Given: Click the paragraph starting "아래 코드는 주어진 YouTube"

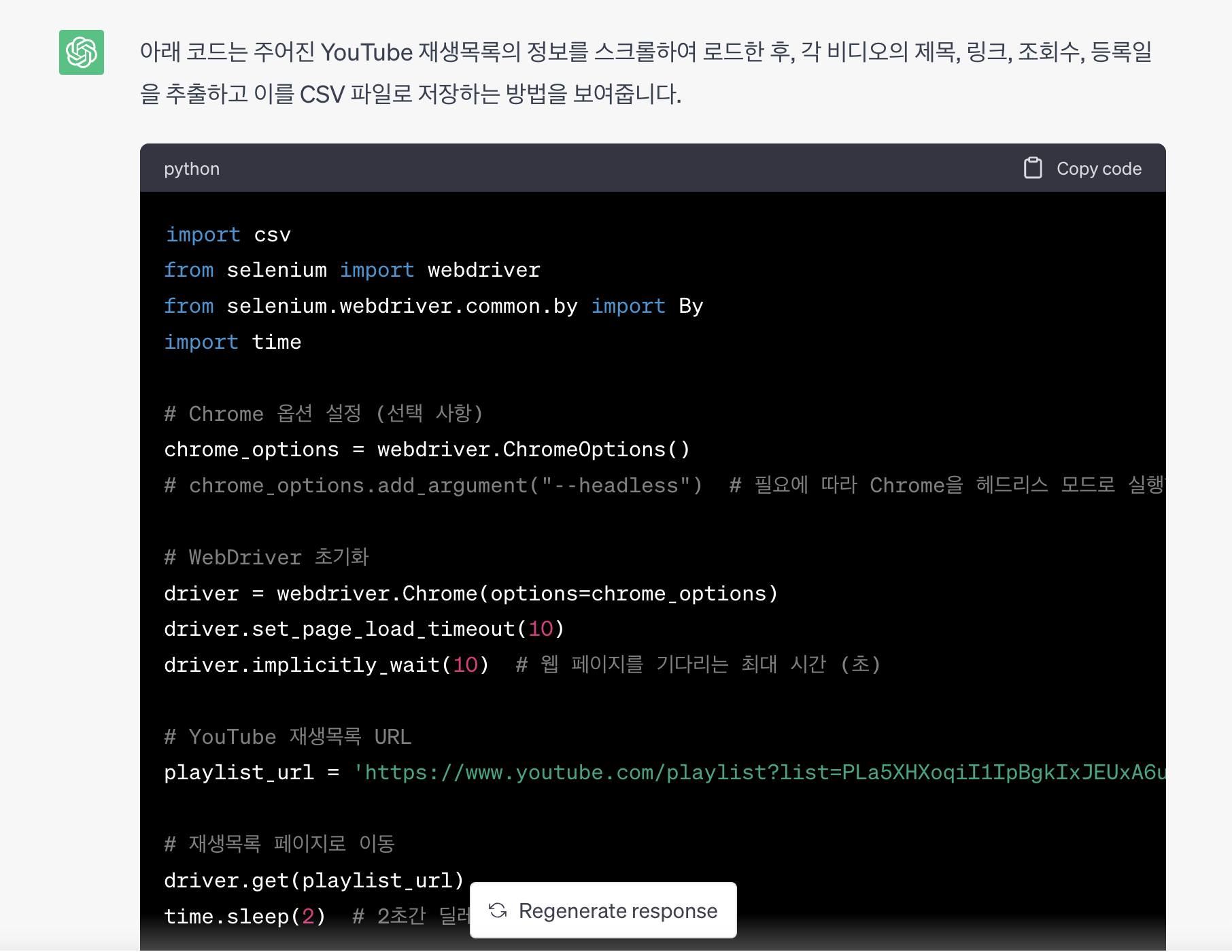Looking at the screenshot, I should point(645,73).
